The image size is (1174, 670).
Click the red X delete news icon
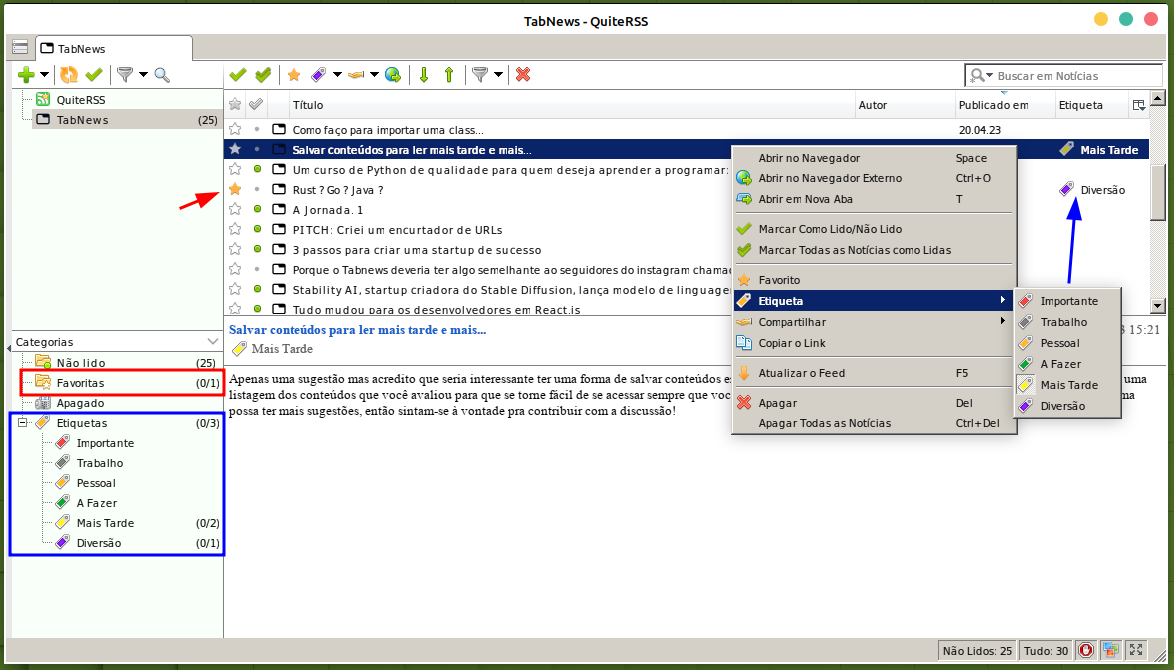point(523,75)
